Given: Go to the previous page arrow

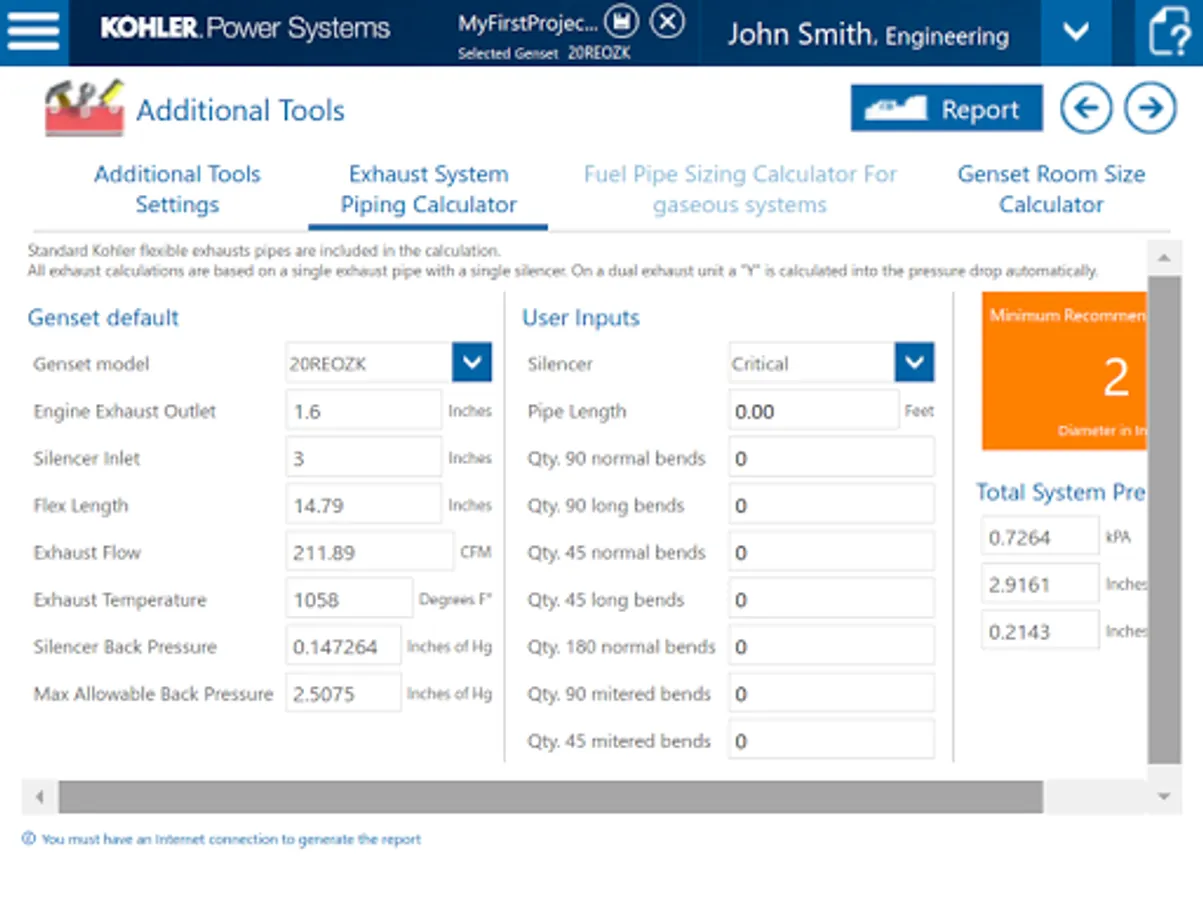Looking at the screenshot, I should click(x=1087, y=108).
